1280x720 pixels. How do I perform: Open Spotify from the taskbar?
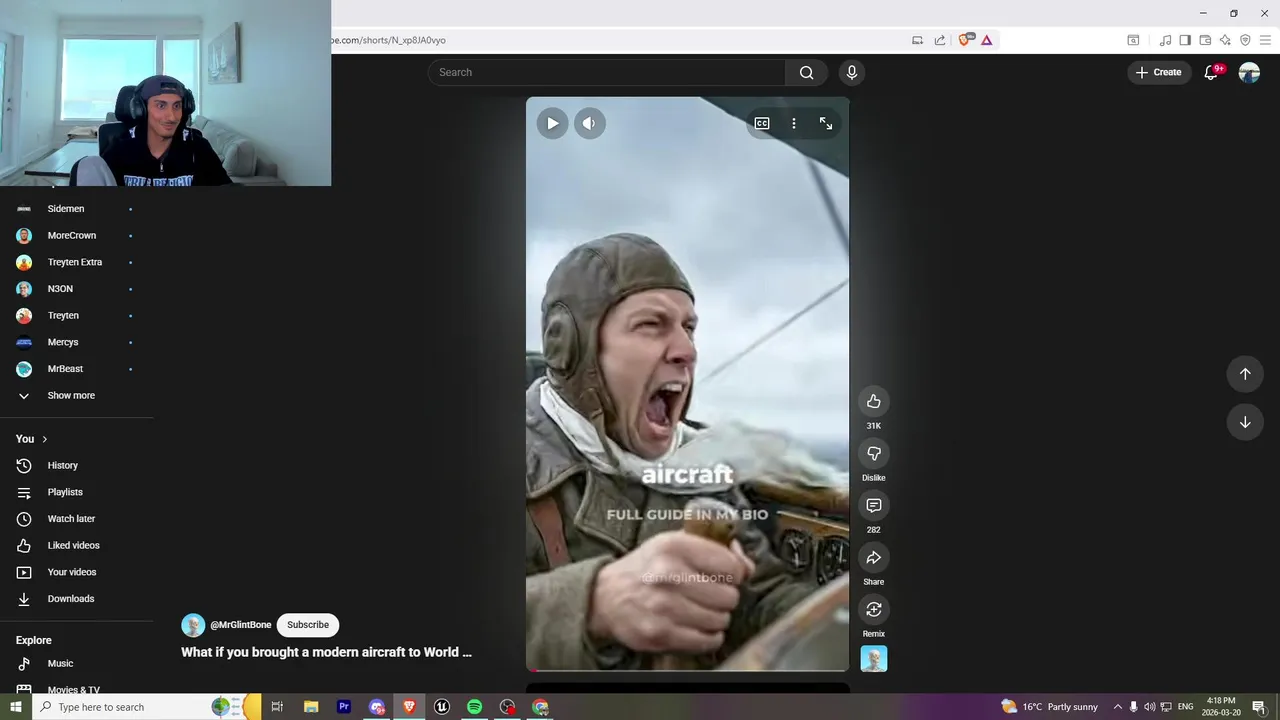[475, 707]
